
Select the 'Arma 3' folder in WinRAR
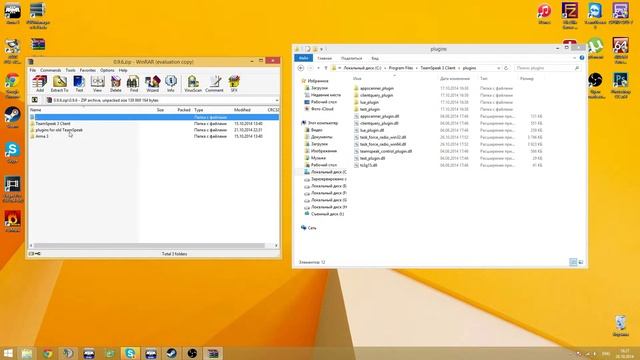42,136
